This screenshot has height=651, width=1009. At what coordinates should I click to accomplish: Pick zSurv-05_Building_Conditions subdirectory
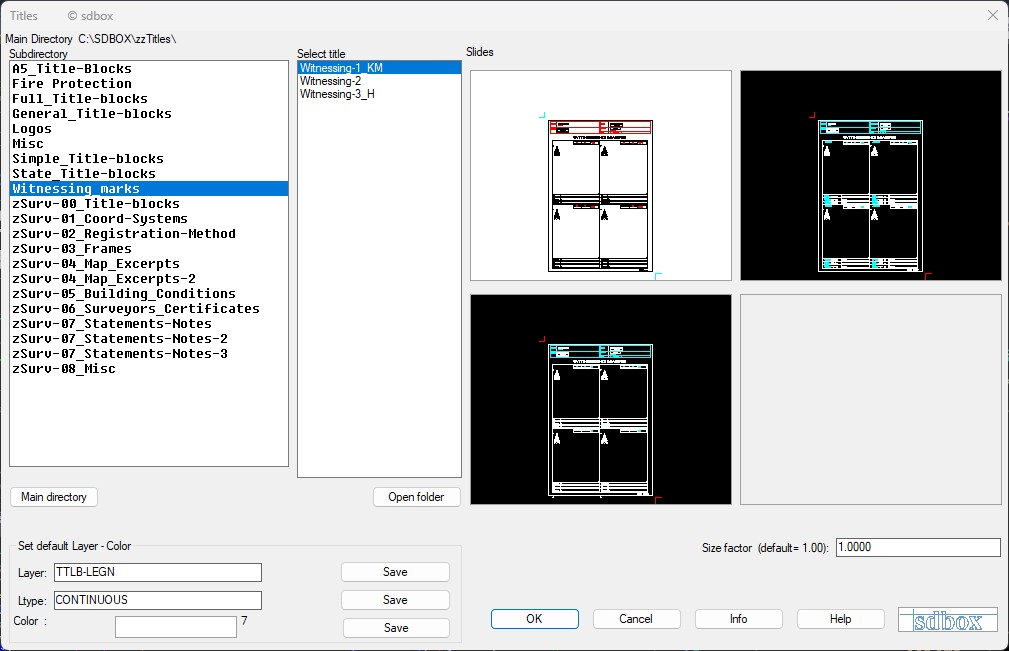[149, 294]
